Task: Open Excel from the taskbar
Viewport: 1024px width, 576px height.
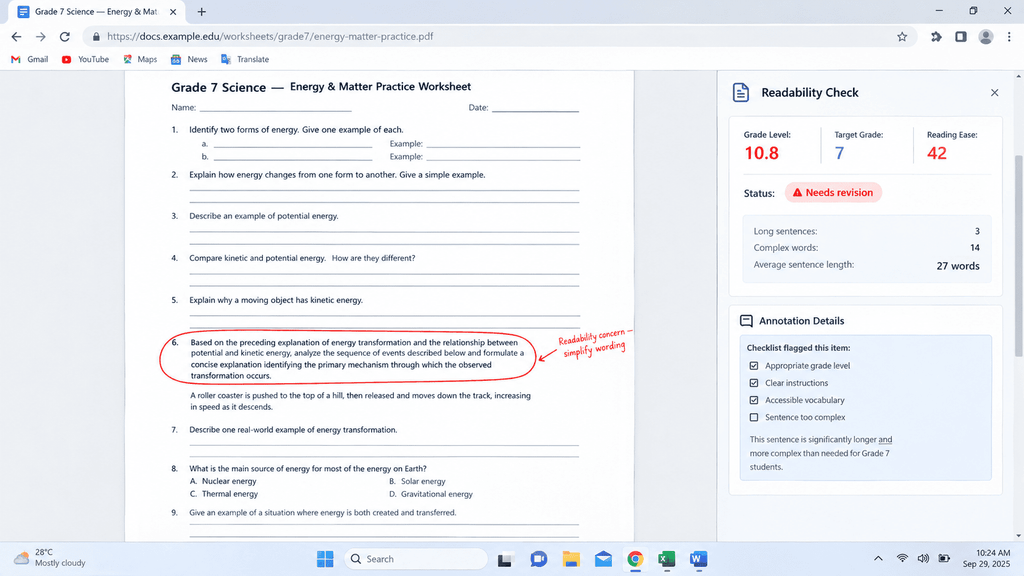Action: point(666,559)
